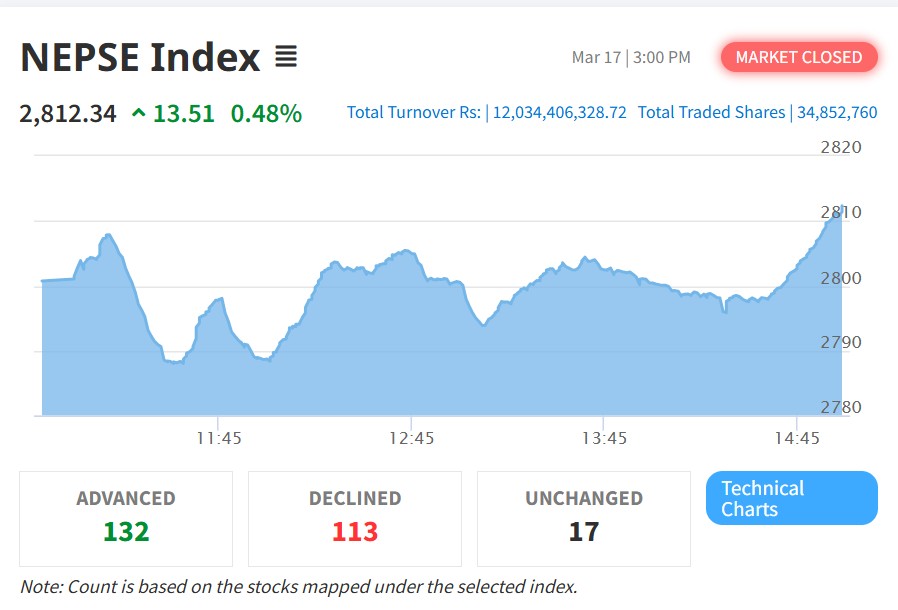Click the MARKET CLOSED status badge
This screenshot has height=610, width=898.
point(798,57)
